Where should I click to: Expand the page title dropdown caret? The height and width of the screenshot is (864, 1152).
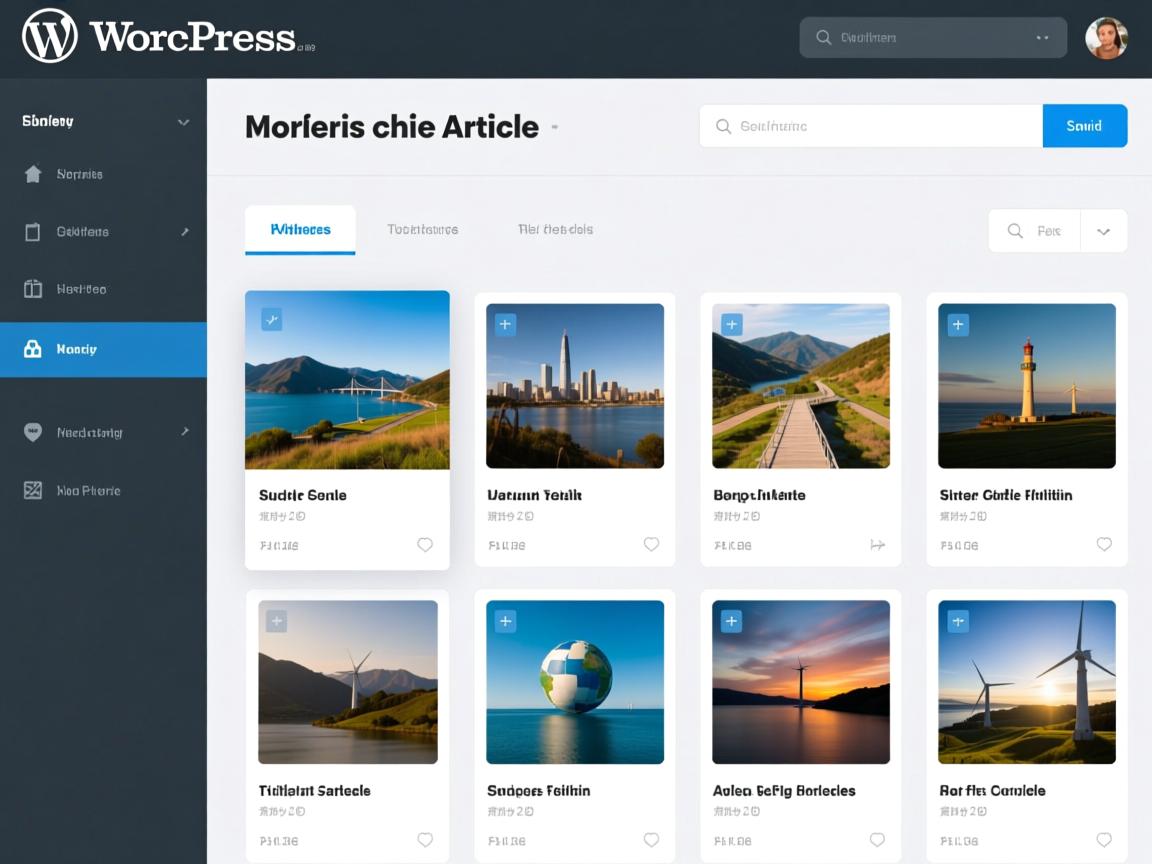click(x=555, y=128)
